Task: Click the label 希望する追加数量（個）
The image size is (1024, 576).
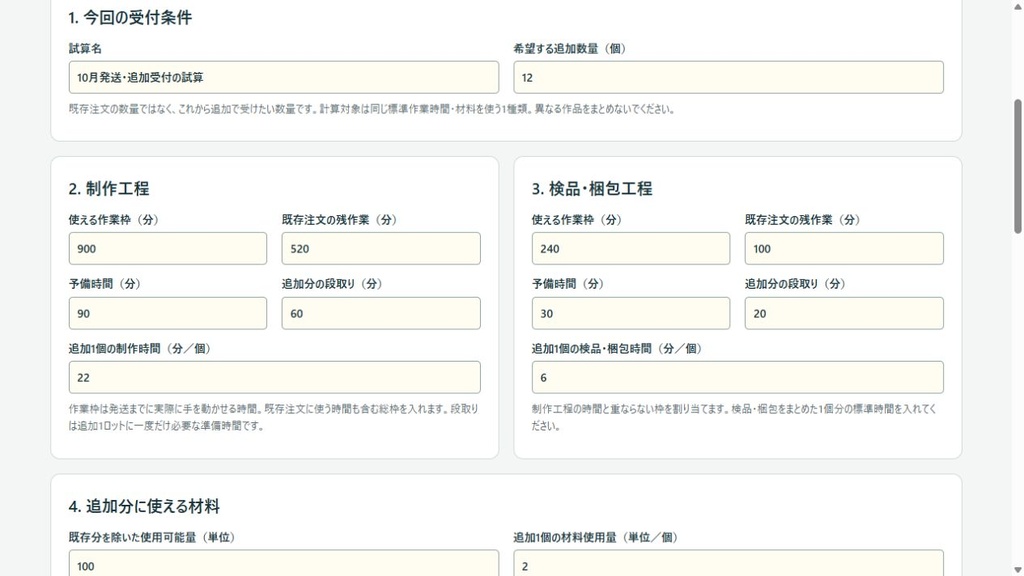Action: pyautogui.click(x=570, y=48)
